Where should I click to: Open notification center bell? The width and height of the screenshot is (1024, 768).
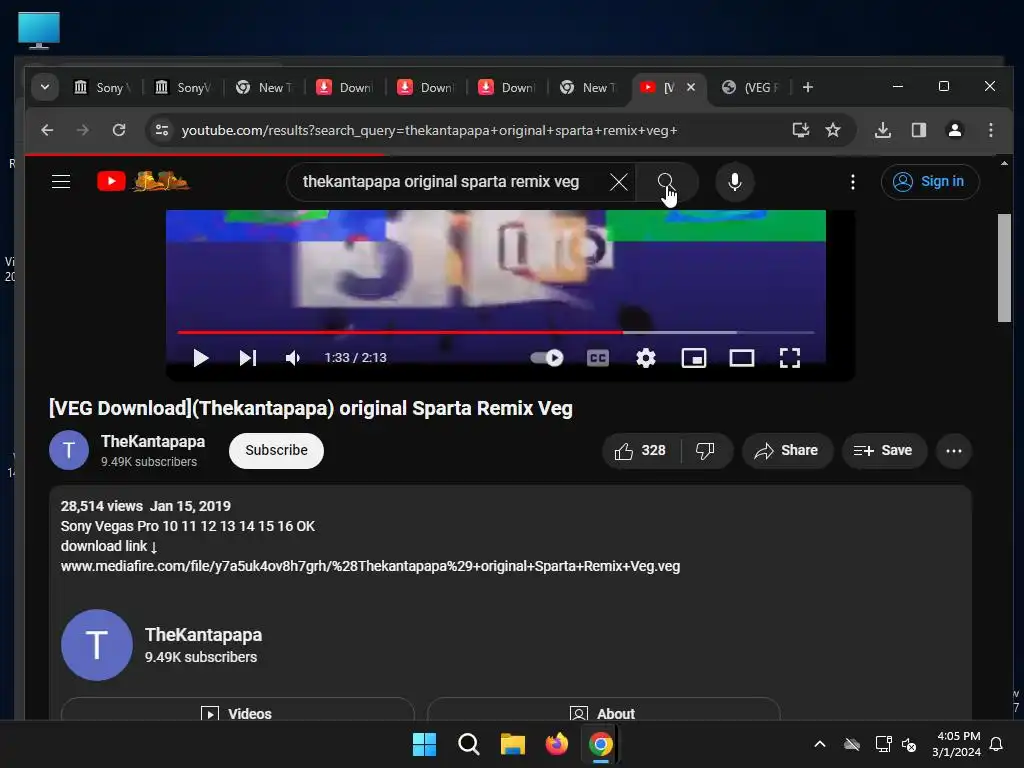coord(997,744)
